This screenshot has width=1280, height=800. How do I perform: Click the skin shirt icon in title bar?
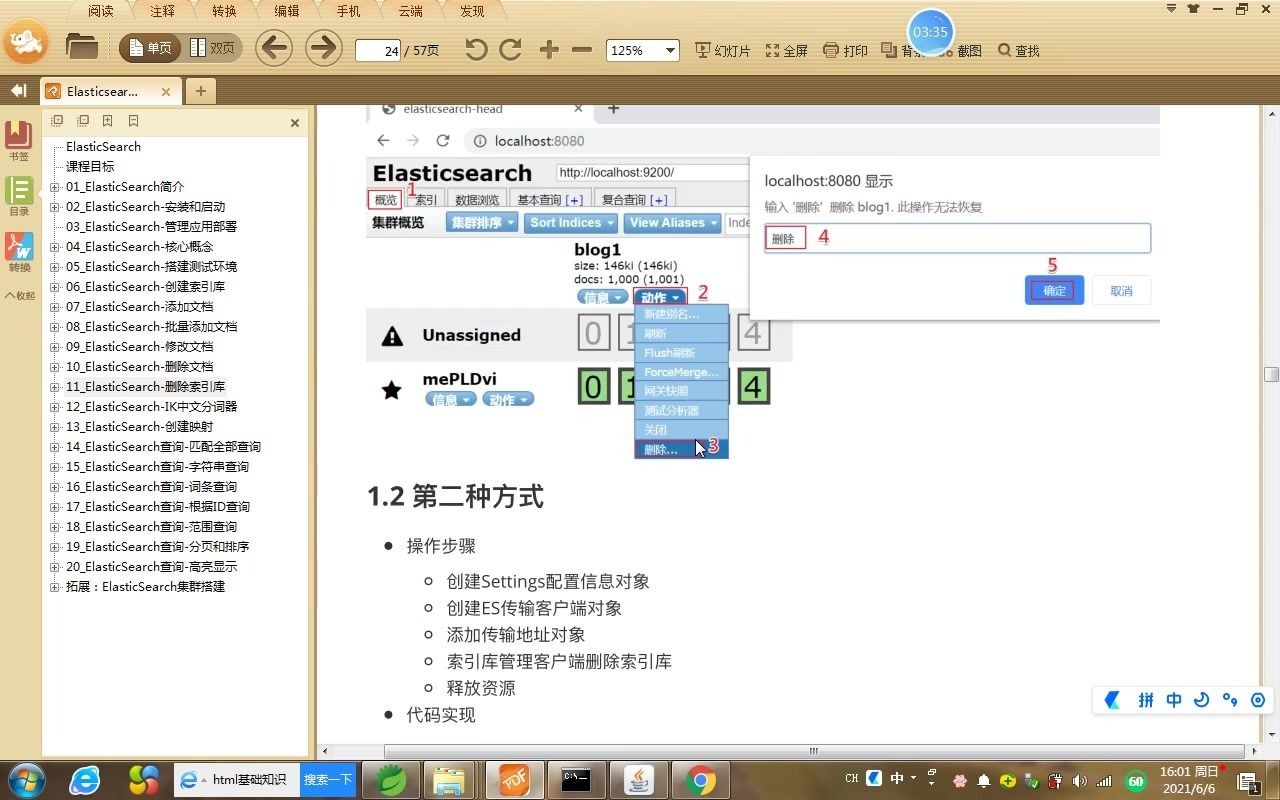pos(1193,9)
